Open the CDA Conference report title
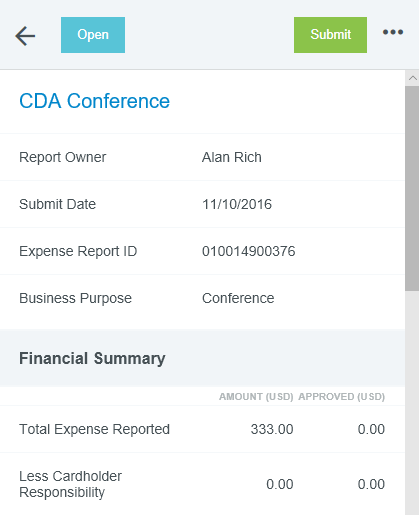419x515 pixels. click(94, 101)
